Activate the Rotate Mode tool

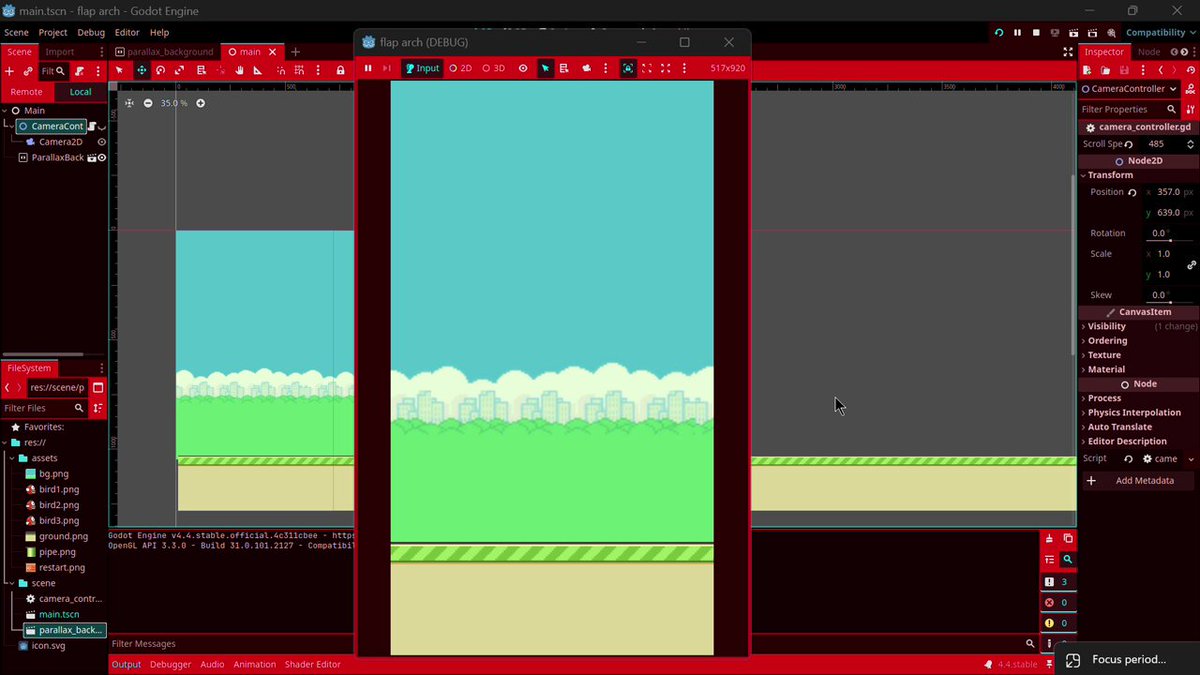160,70
